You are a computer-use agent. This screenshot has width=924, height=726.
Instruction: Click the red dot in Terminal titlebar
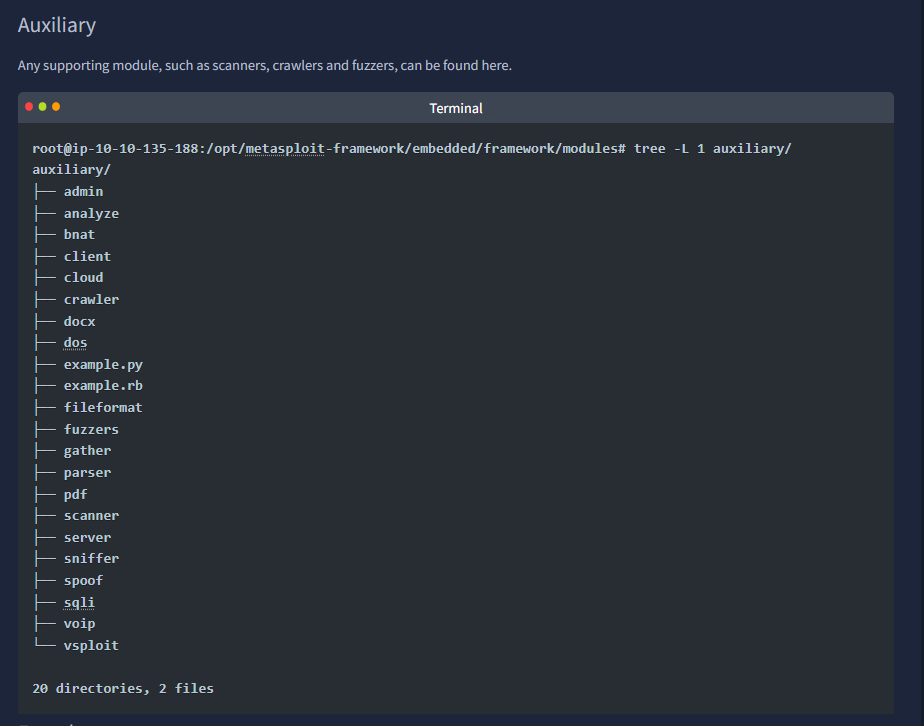point(29,107)
